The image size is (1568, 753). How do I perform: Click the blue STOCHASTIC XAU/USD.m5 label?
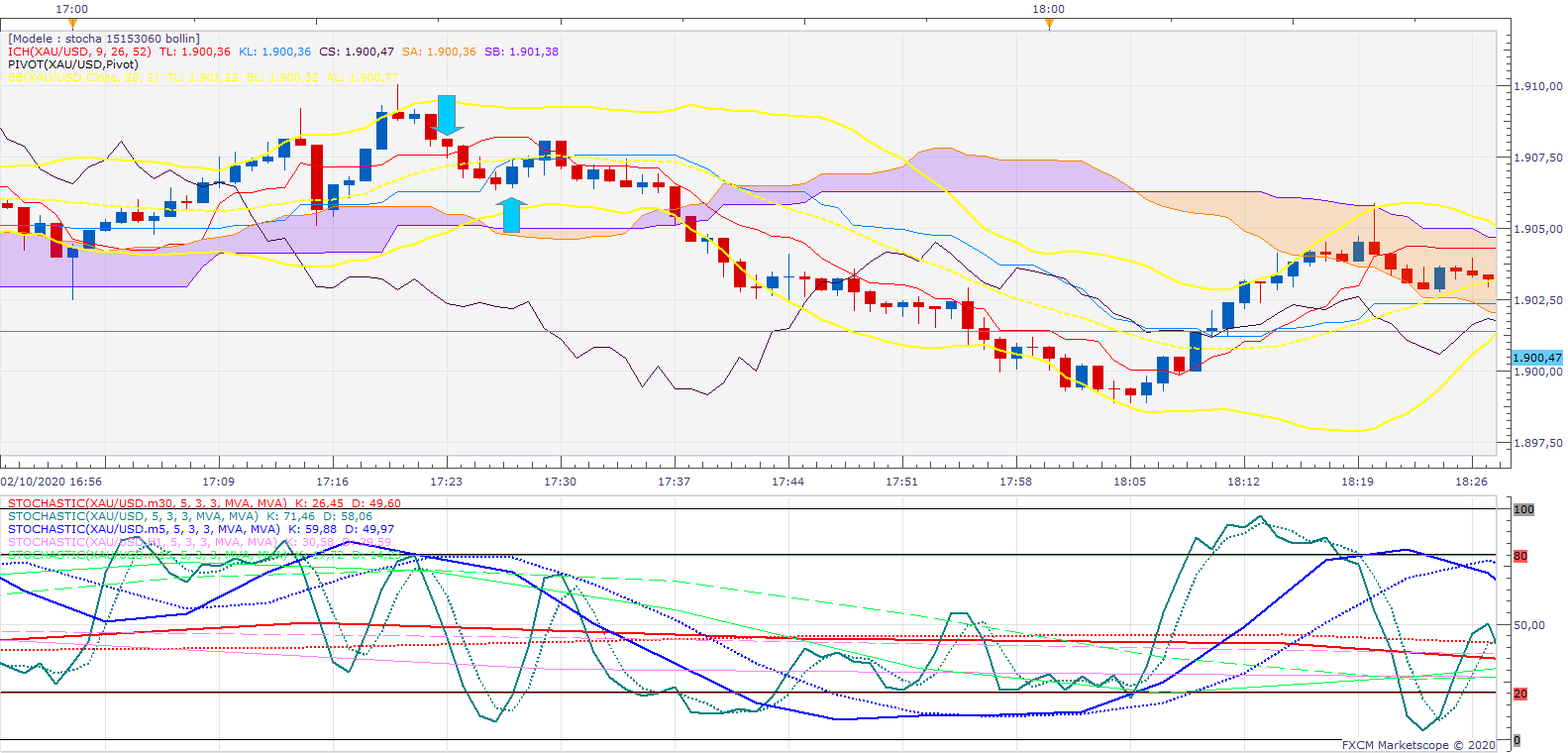click(x=144, y=529)
